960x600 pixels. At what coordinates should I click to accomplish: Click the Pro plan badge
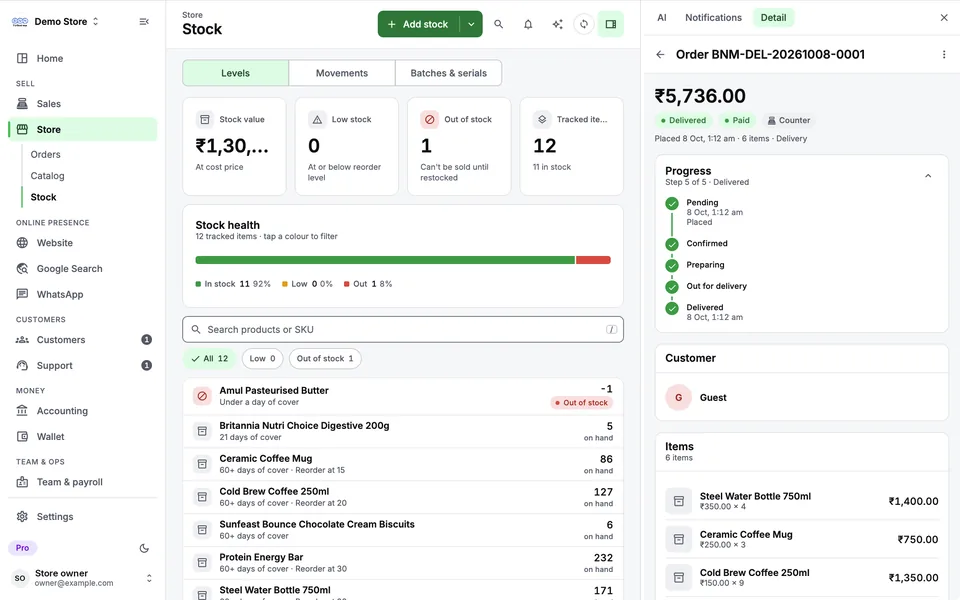(23, 548)
